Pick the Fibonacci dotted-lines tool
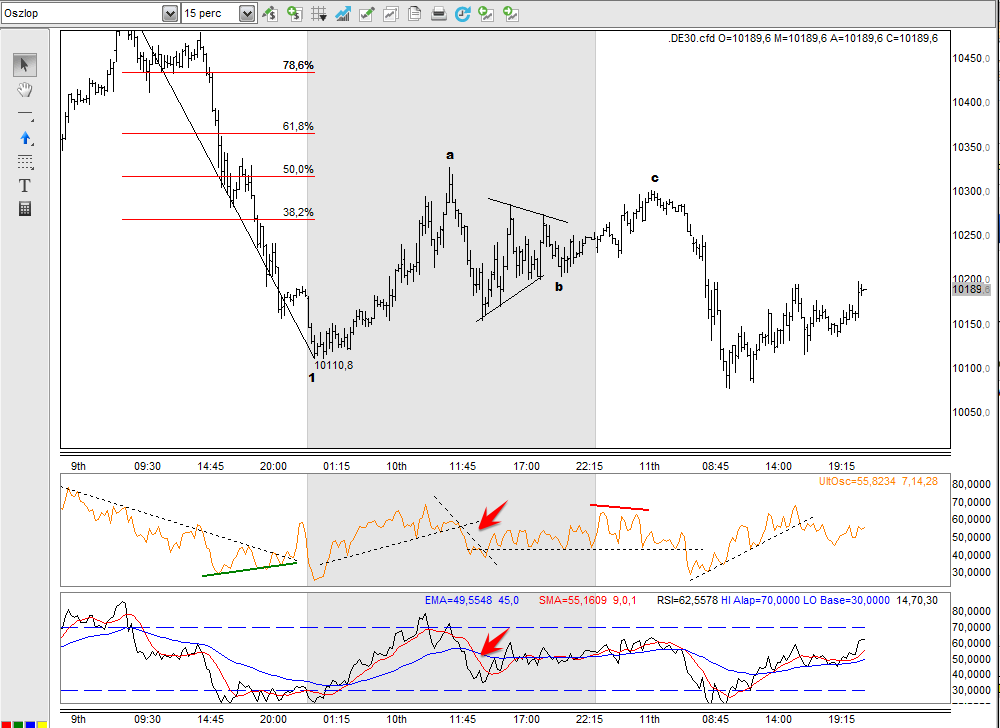 pos(25,162)
